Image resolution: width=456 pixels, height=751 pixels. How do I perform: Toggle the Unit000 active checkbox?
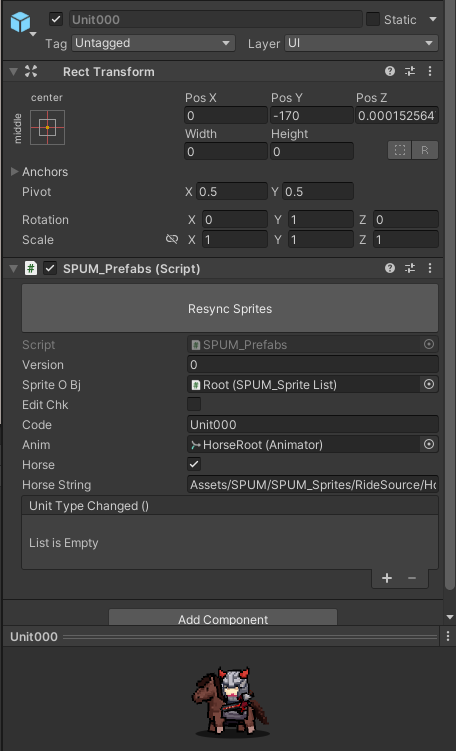pos(56,20)
